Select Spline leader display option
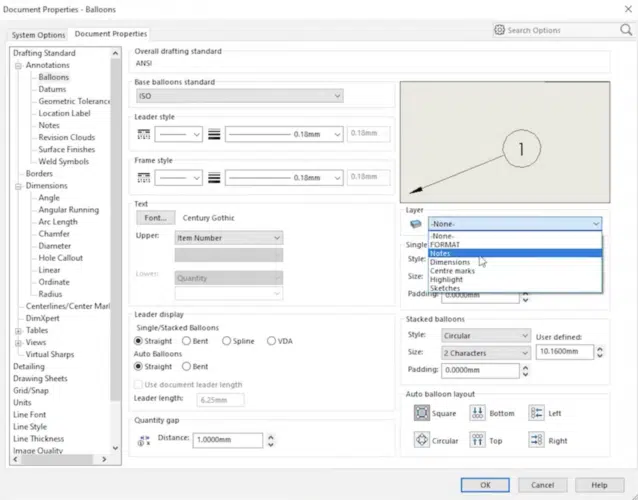This screenshot has height=500, width=638. point(227,341)
